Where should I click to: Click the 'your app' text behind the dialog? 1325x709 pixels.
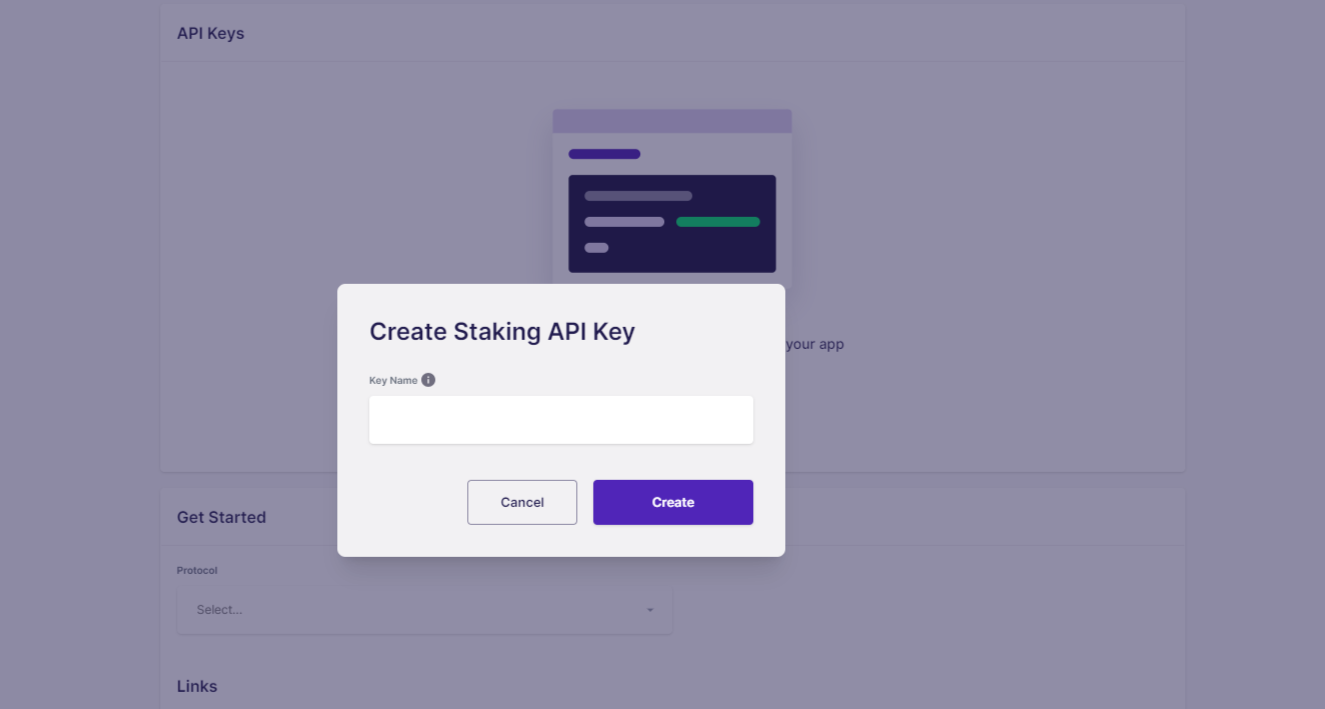[x=815, y=345]
